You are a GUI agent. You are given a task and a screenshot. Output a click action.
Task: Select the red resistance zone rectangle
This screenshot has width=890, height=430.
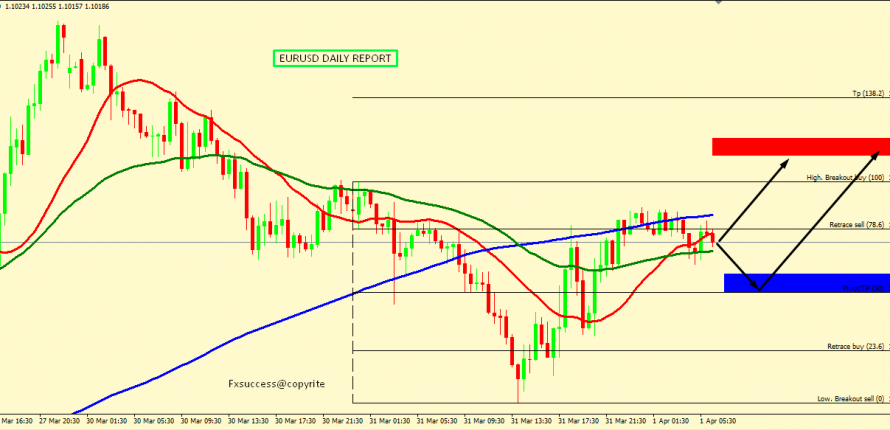coord(800,146)
